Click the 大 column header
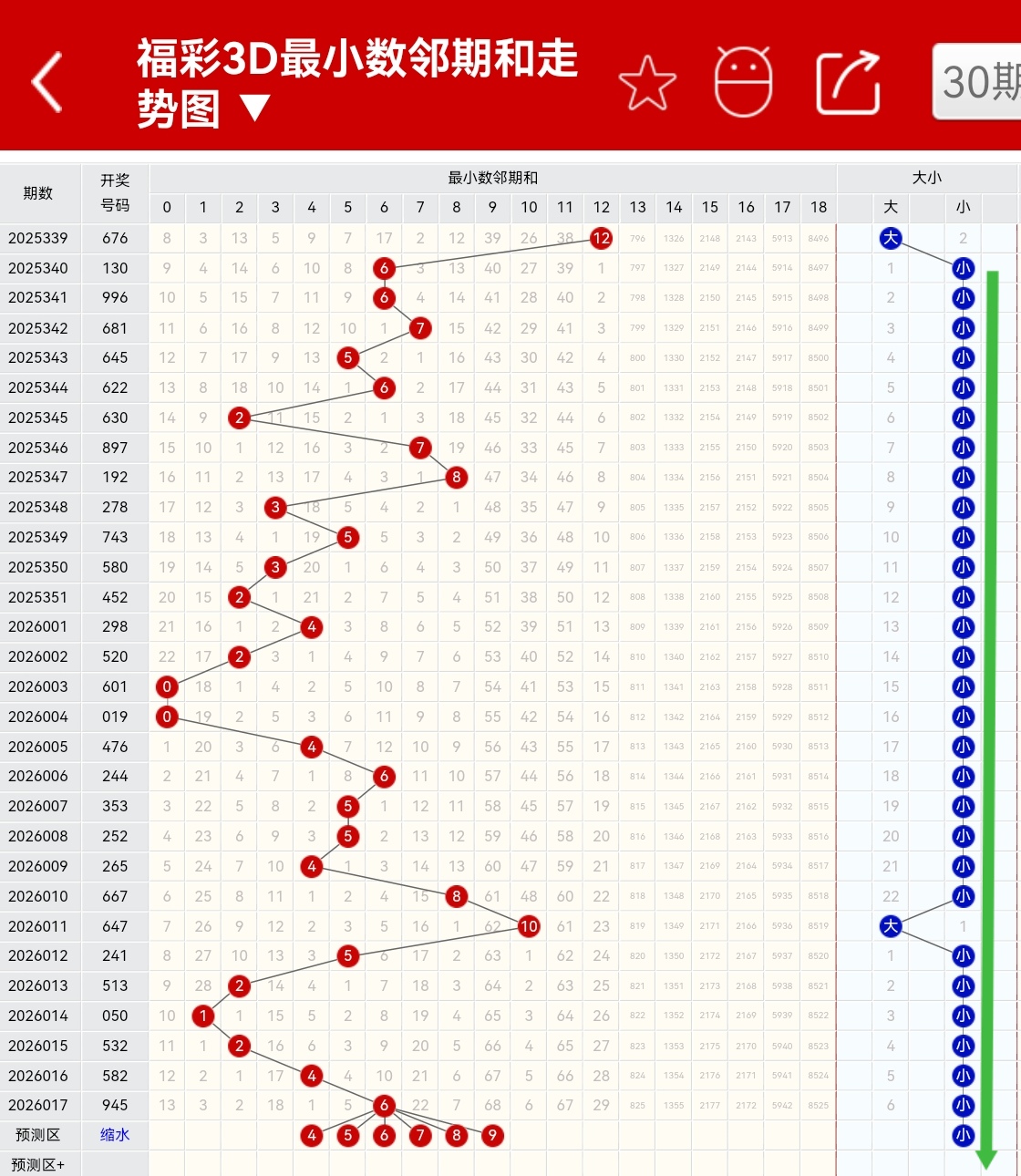Viewport: 1021px width, 1176px height. [x=891, y=207]
